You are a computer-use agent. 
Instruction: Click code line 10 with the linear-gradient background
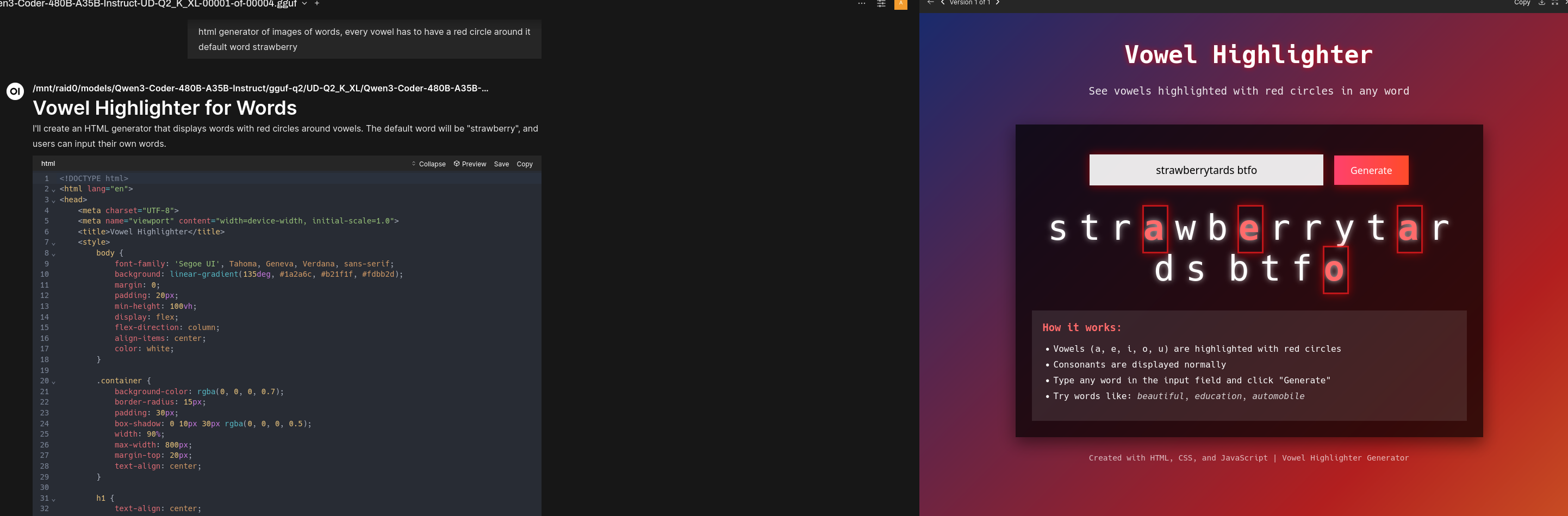pyautogui.click(x=259, y=275)
